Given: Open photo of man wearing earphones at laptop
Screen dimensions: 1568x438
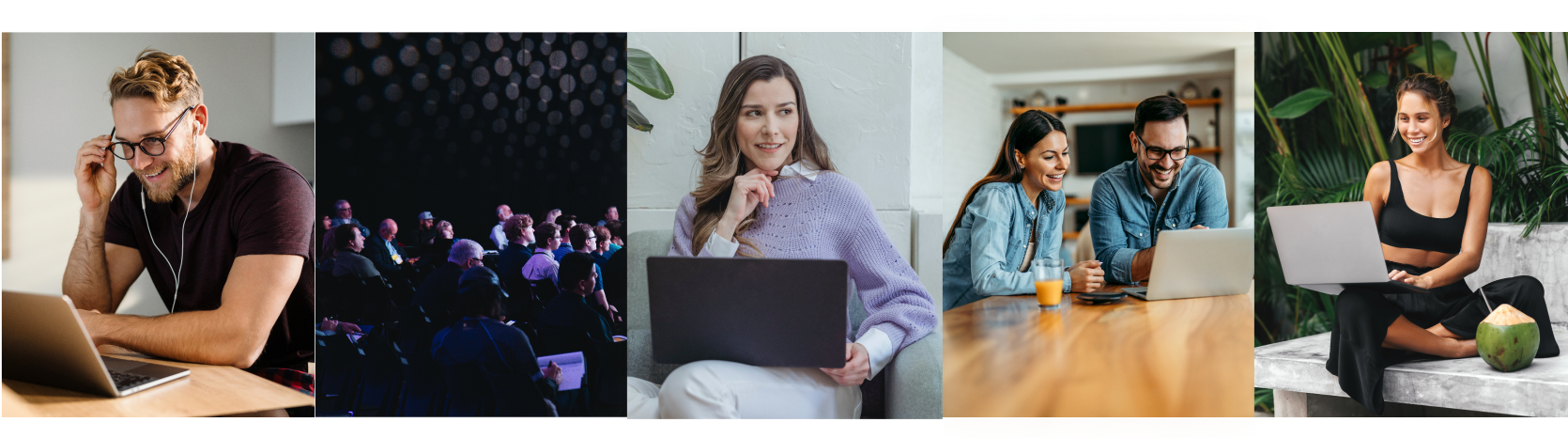Looking at the screenshot, I should tap(158, 225).
